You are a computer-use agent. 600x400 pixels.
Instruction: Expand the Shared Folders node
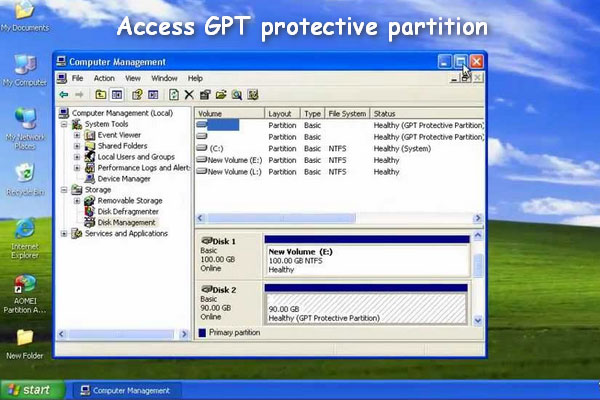point(77,146)
